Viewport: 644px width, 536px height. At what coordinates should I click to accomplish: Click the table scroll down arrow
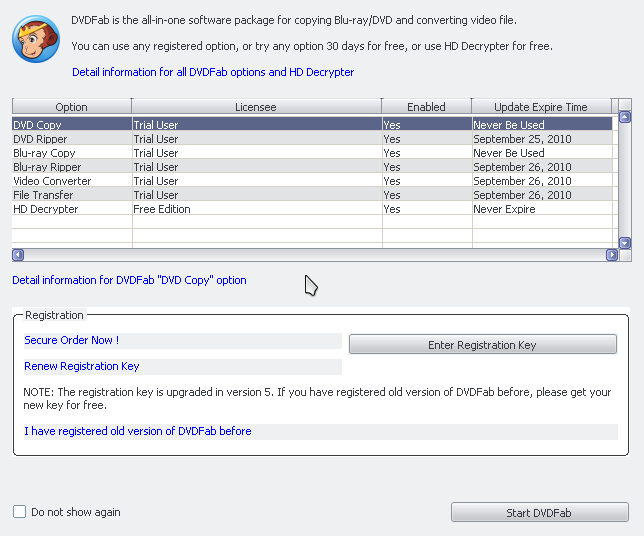(625, 243)
